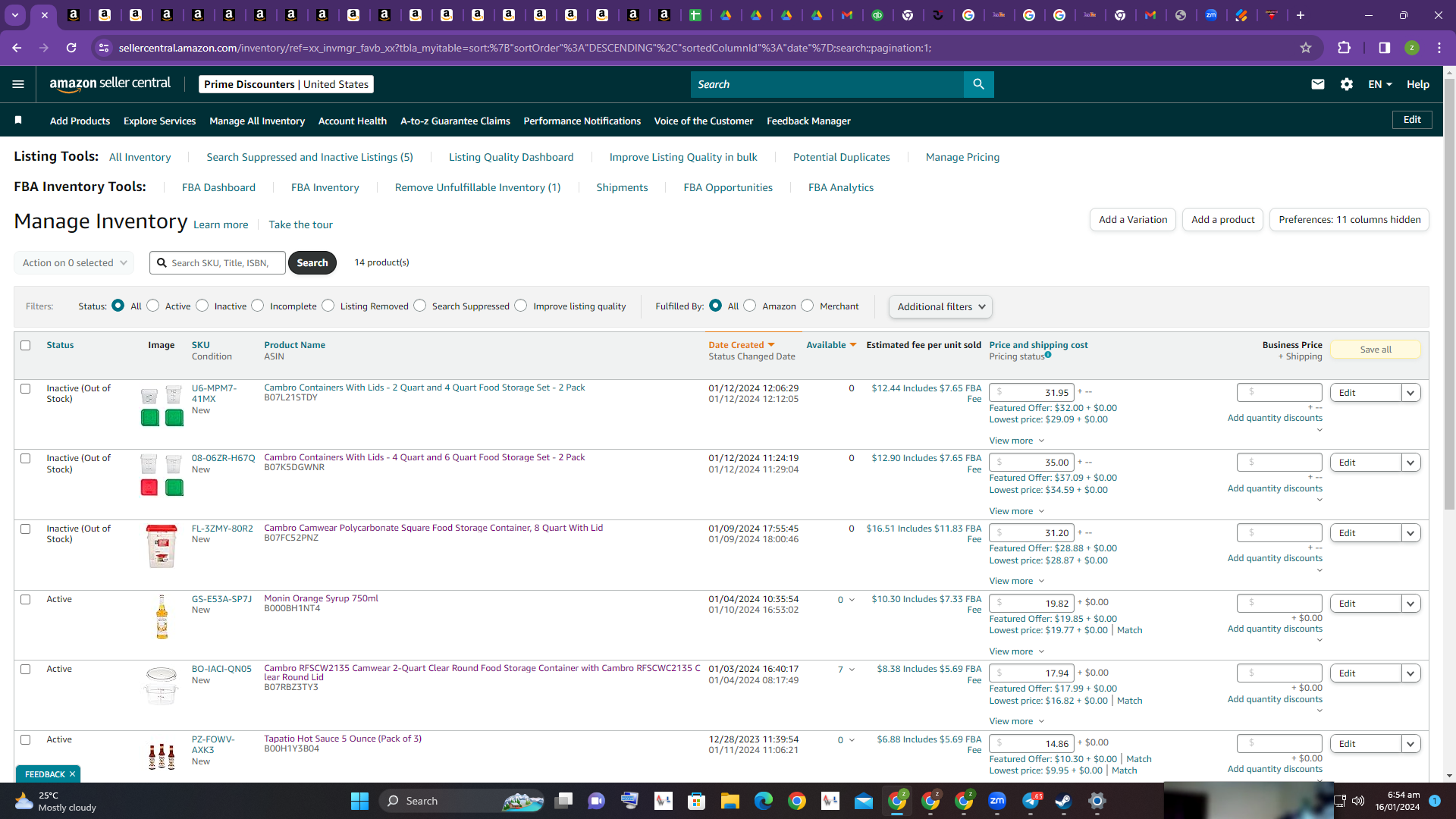Open the Chrome tab search dropdown arrow
This screenshot has width=1456, height=819.
coord(15,15)
